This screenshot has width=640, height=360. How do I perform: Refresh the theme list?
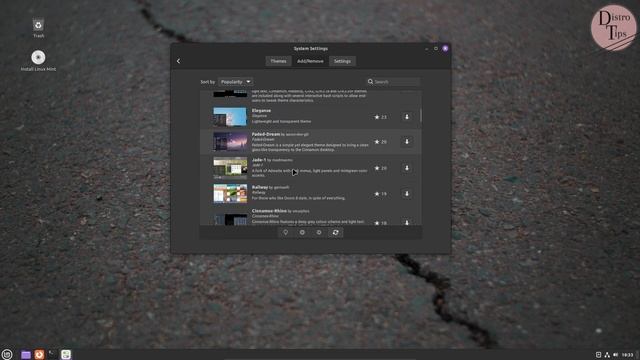[336, 232]
